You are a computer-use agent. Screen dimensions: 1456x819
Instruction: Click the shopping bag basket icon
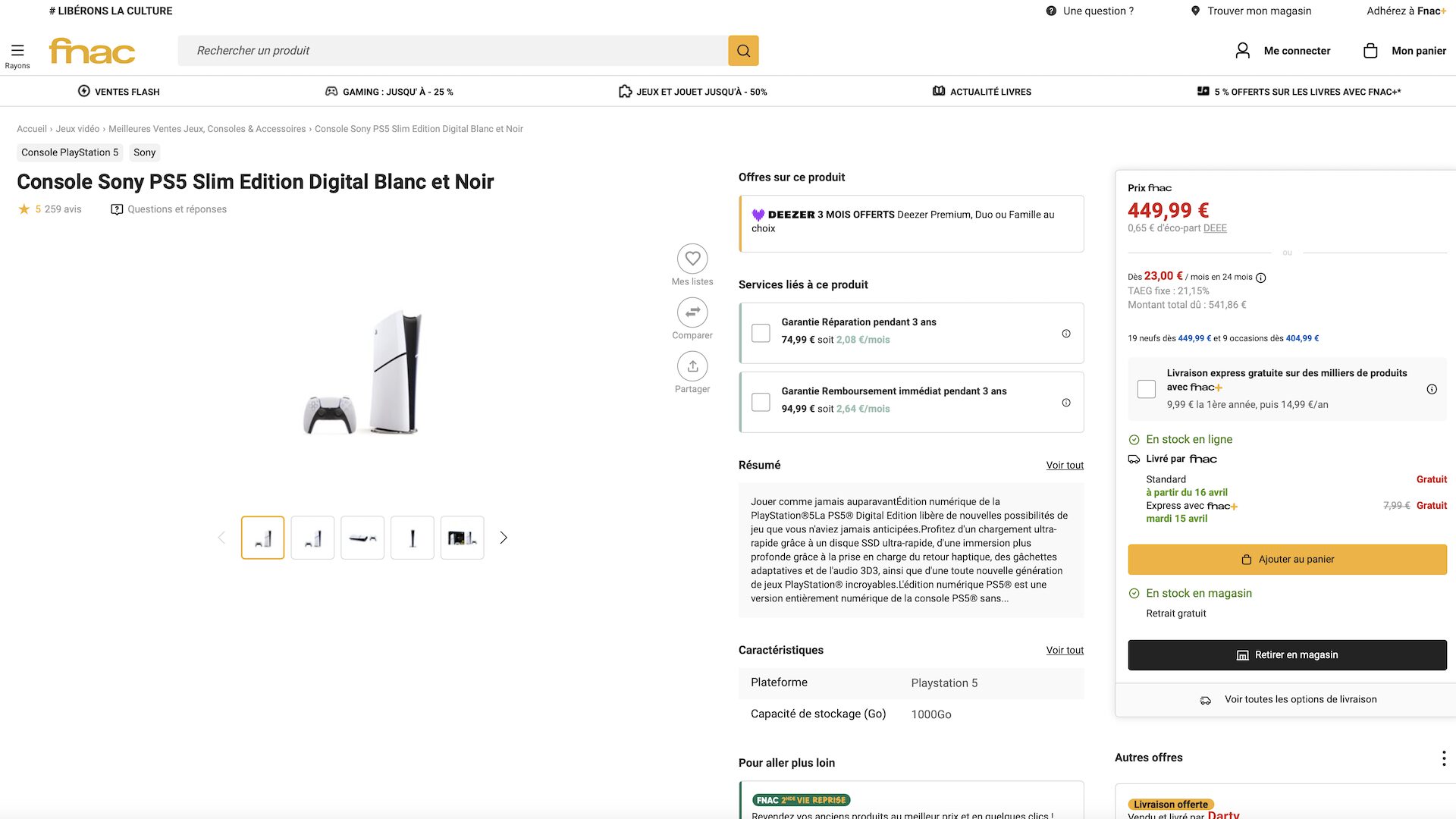click(1370, 51)
